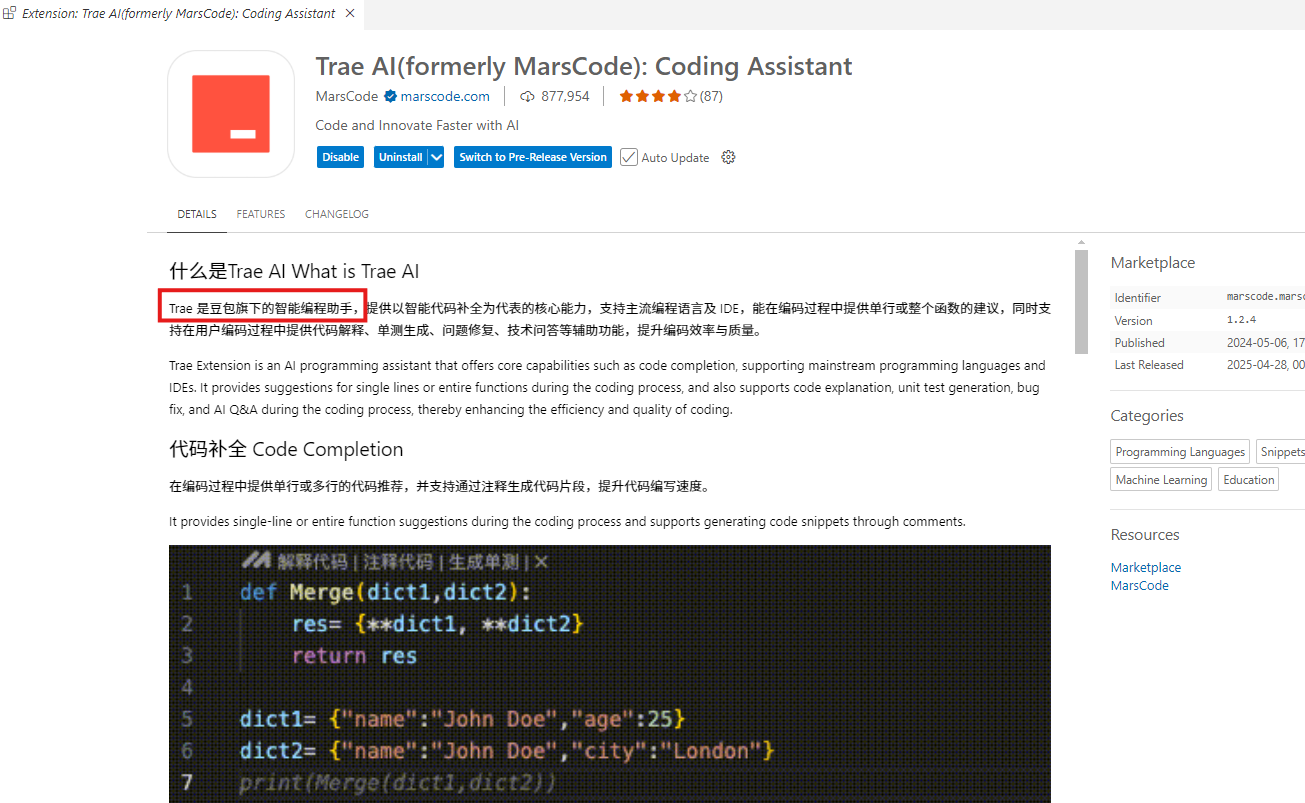
Task: Switch to the FEATURES tab
Action: [x=261, y=214]
